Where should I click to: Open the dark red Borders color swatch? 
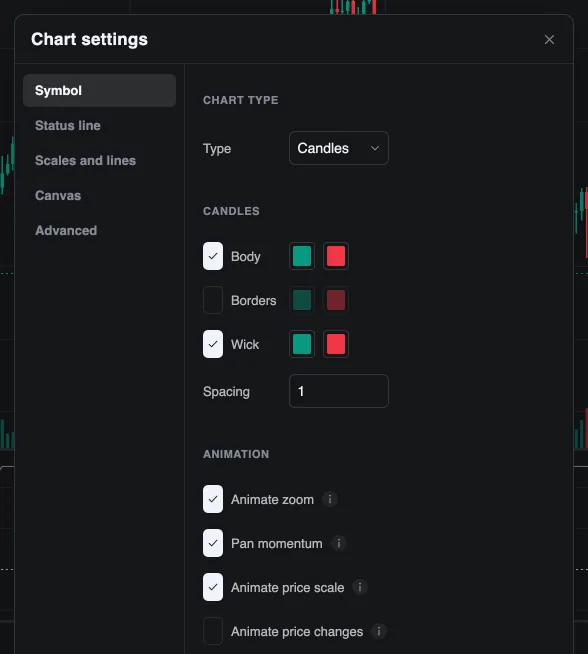tap(336, 300)
